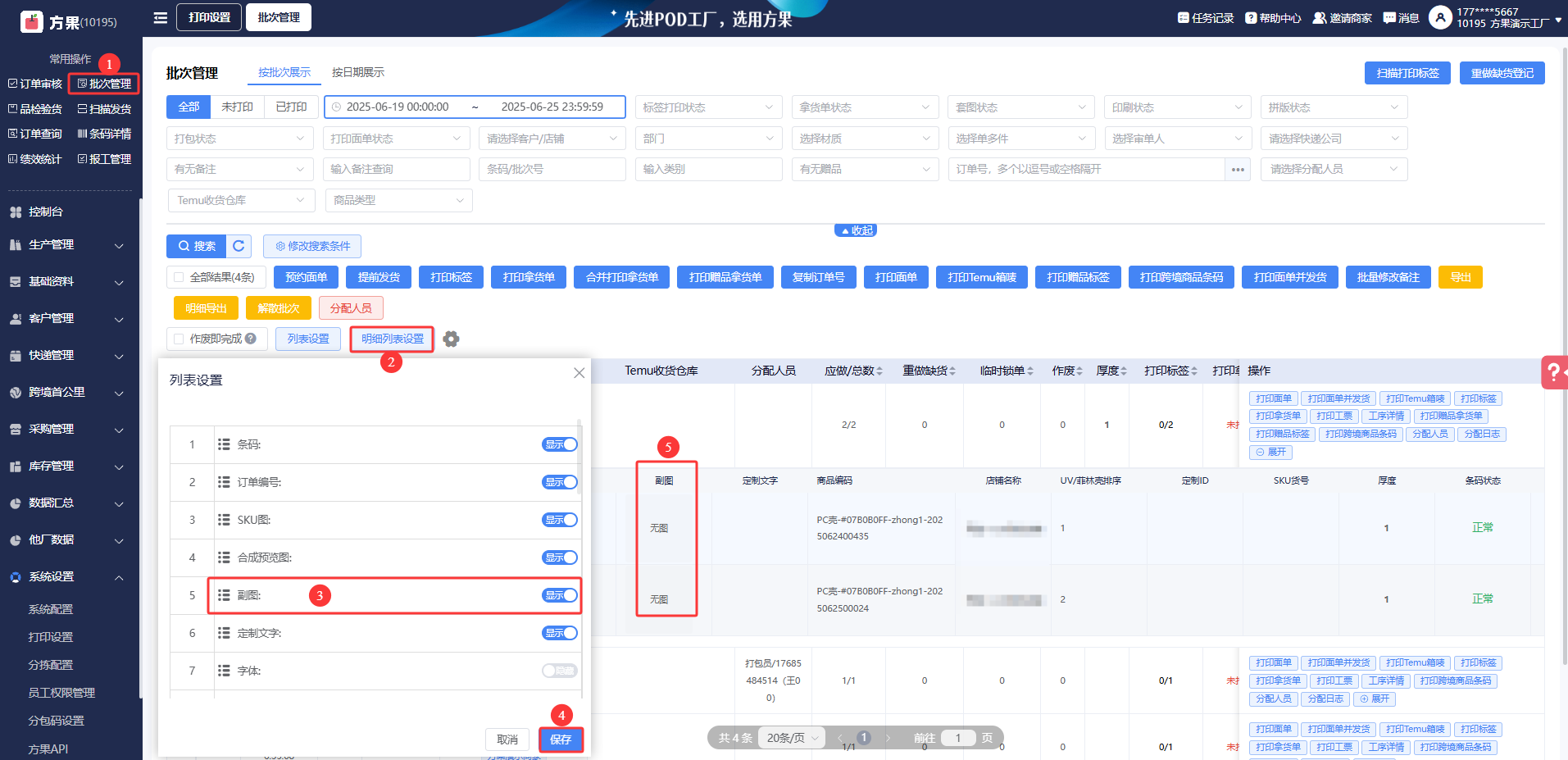The image size is (1568, 760).
Task: Click the drag handle icon for 字体 row
Action: [x=224, y=671]
